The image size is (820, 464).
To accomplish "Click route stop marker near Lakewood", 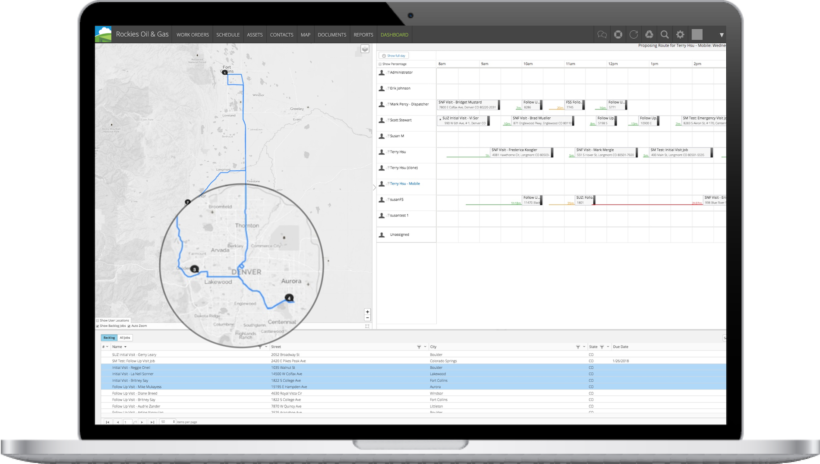I will 195,269.
